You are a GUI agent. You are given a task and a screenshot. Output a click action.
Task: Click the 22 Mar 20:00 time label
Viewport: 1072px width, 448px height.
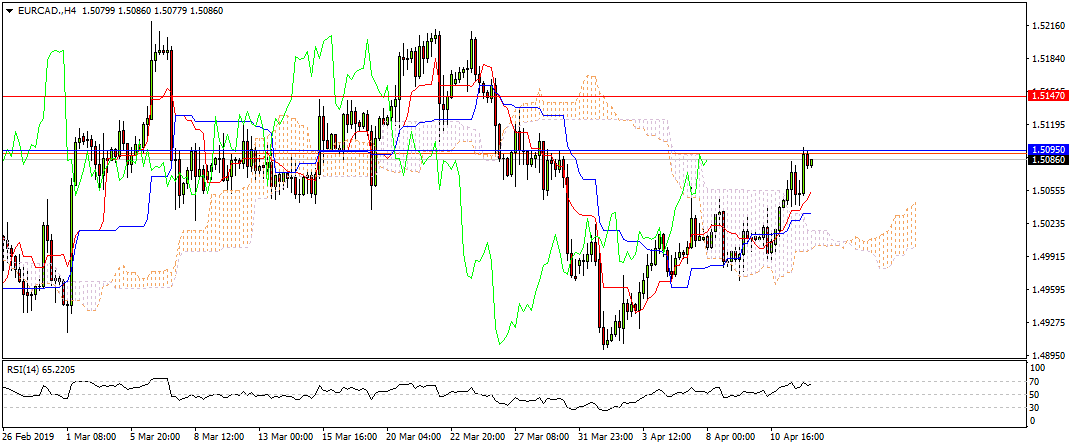point(480,436)
